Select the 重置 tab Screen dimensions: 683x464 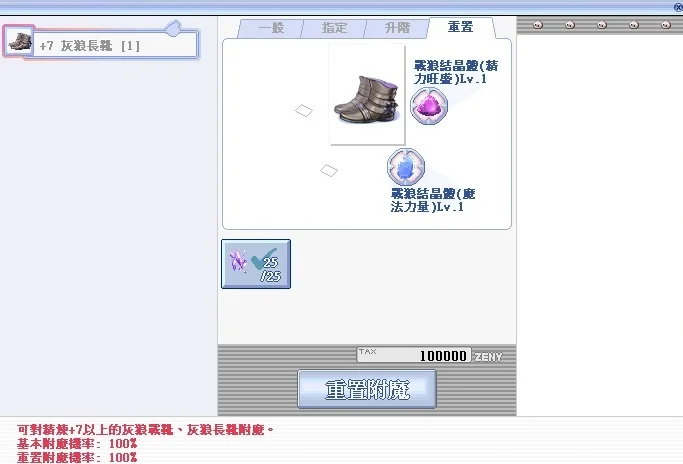[x=461, y=27]
